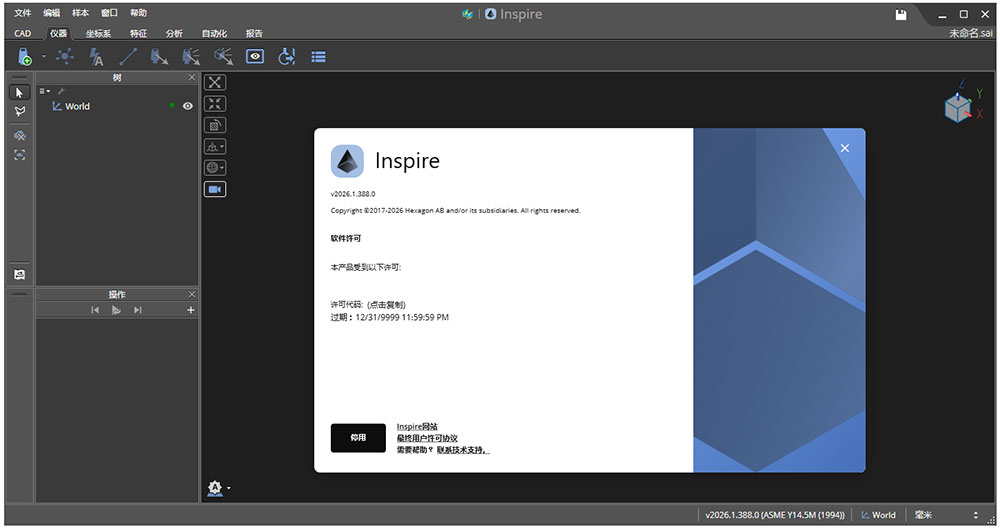Click the save disk icon in title bar
Image resolution: width=1000 pixels, height=529 pixels.
coord(901,15)
